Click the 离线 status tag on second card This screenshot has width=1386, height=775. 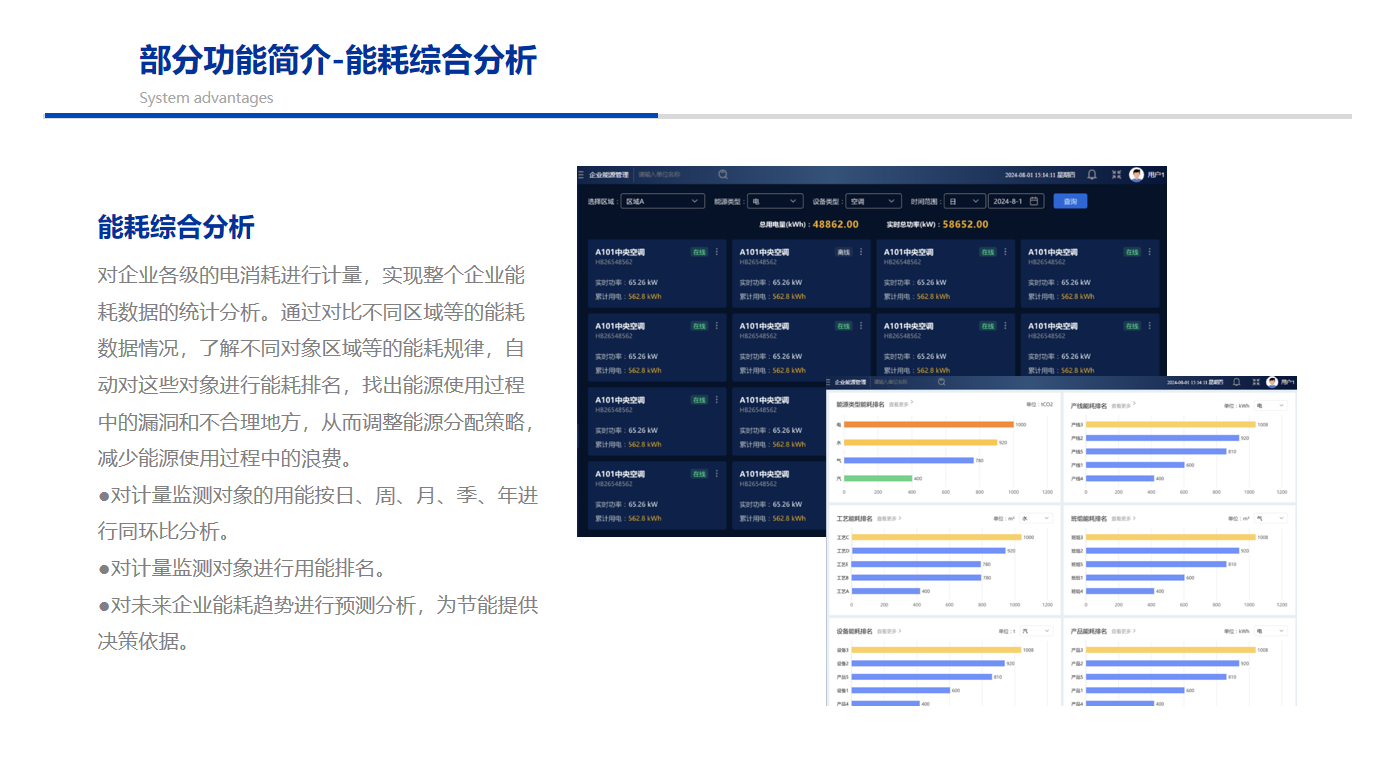tap(843, 252)
